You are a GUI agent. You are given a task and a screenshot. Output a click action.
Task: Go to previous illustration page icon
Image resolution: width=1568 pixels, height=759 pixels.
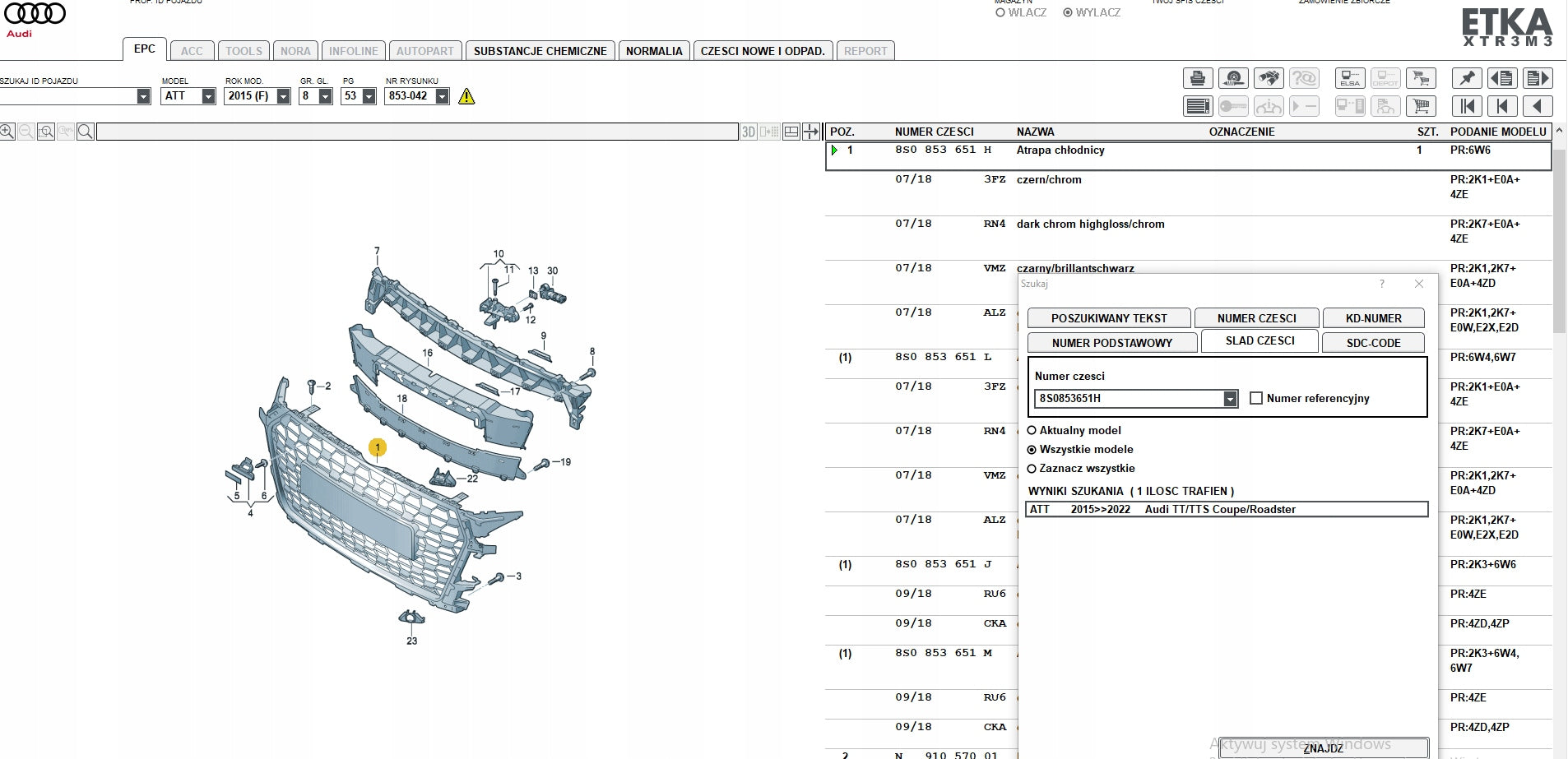(x=1502, y=78)
